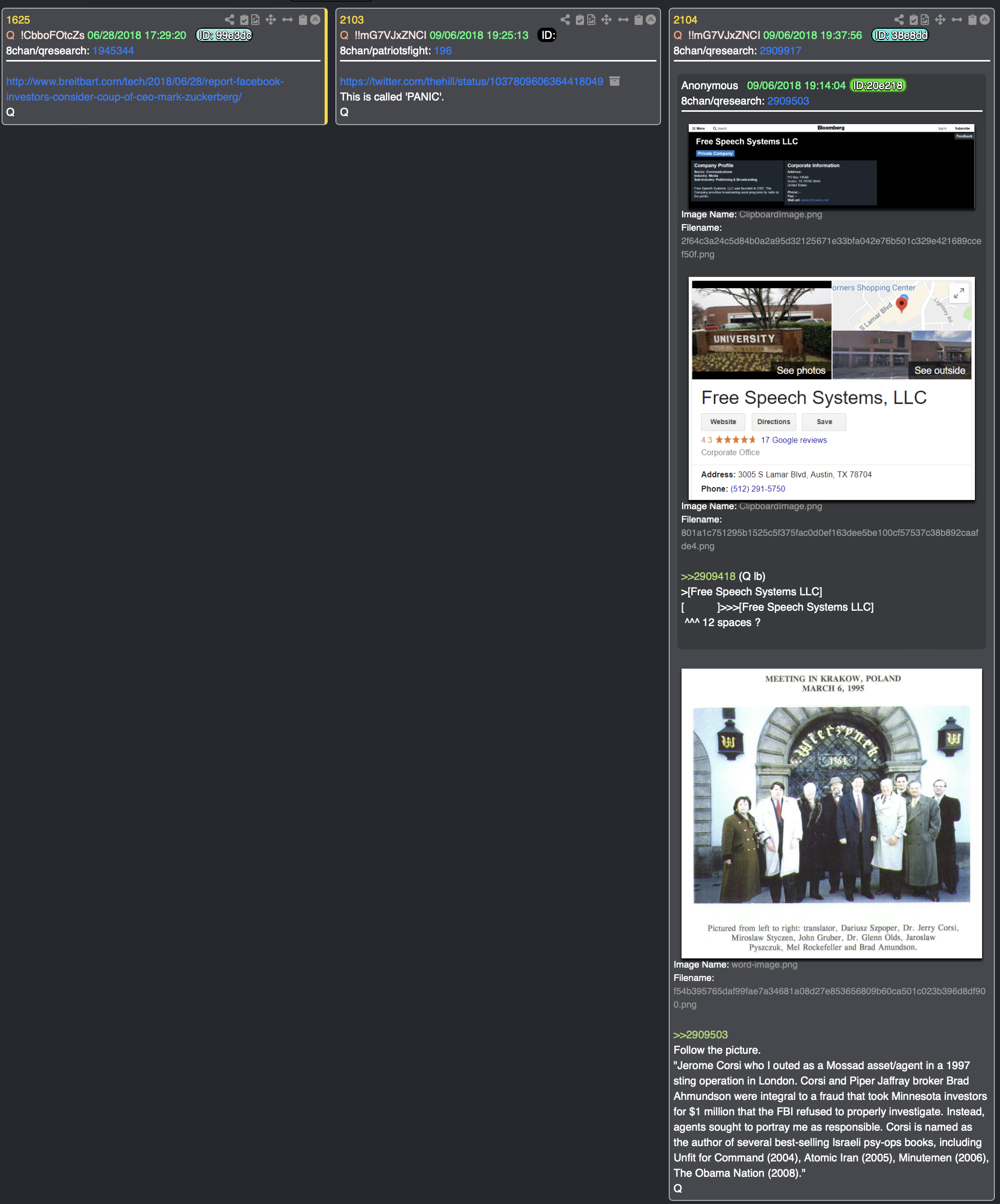Screen dimensions: 1000x1204
Task: Click the horizontal double-arrow icon on post 1625
Action: point(287,19)
